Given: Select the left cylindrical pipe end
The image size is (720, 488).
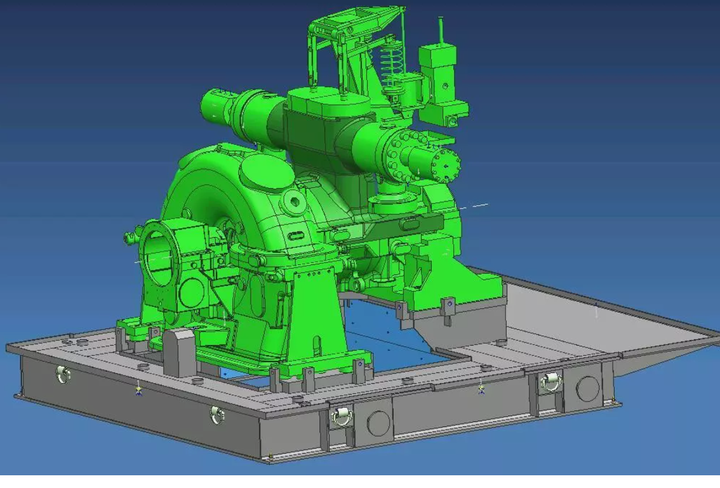Looking at the screenshot, I should tap(217, 107).
